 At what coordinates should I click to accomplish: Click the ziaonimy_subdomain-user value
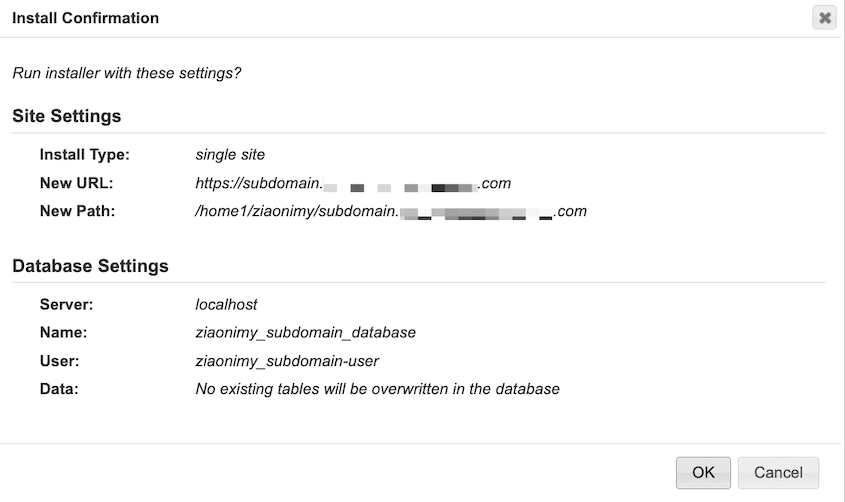click(287, 360)
